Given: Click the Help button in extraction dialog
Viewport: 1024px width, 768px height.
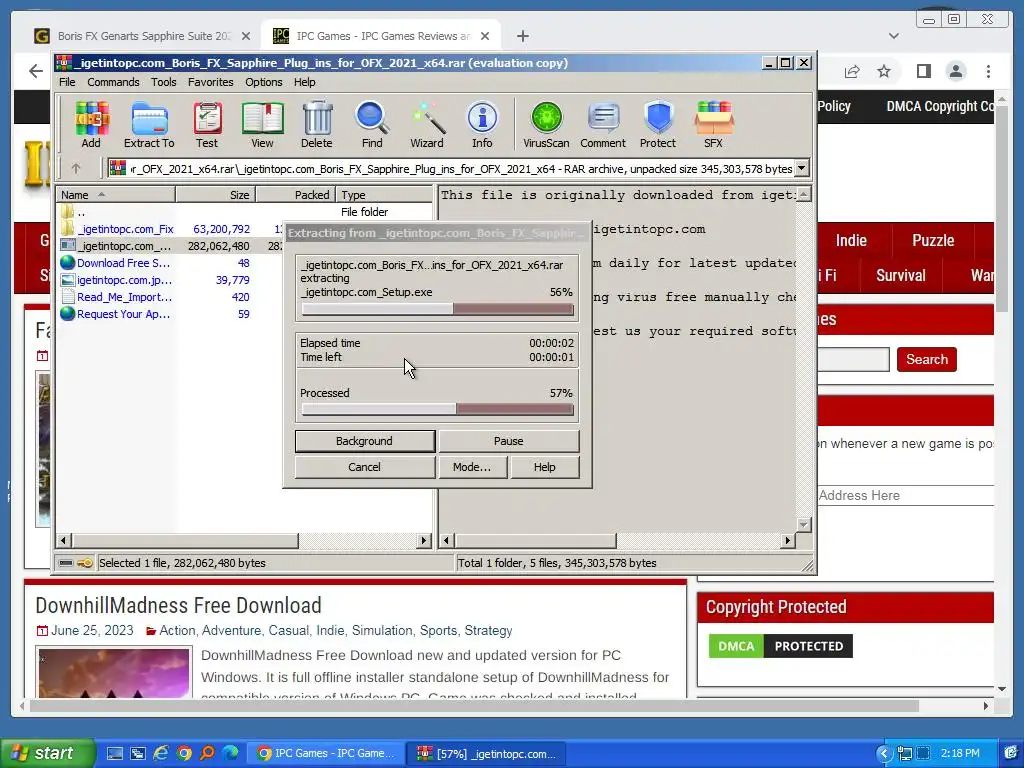Looking at the screenshot, I should coord(544,467).
